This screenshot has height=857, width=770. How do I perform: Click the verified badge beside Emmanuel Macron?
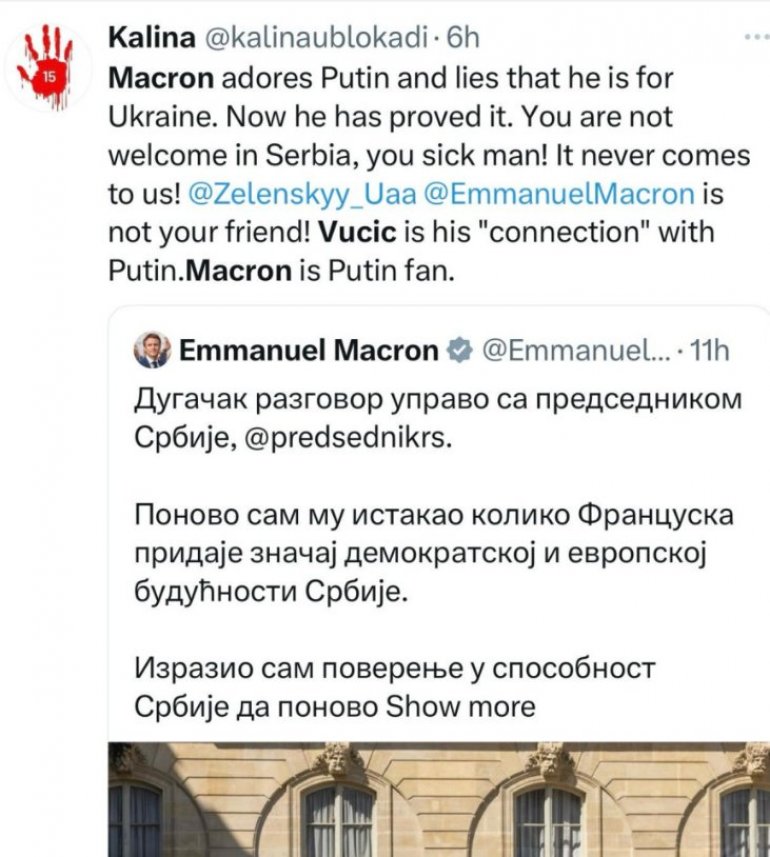[459, 350]
